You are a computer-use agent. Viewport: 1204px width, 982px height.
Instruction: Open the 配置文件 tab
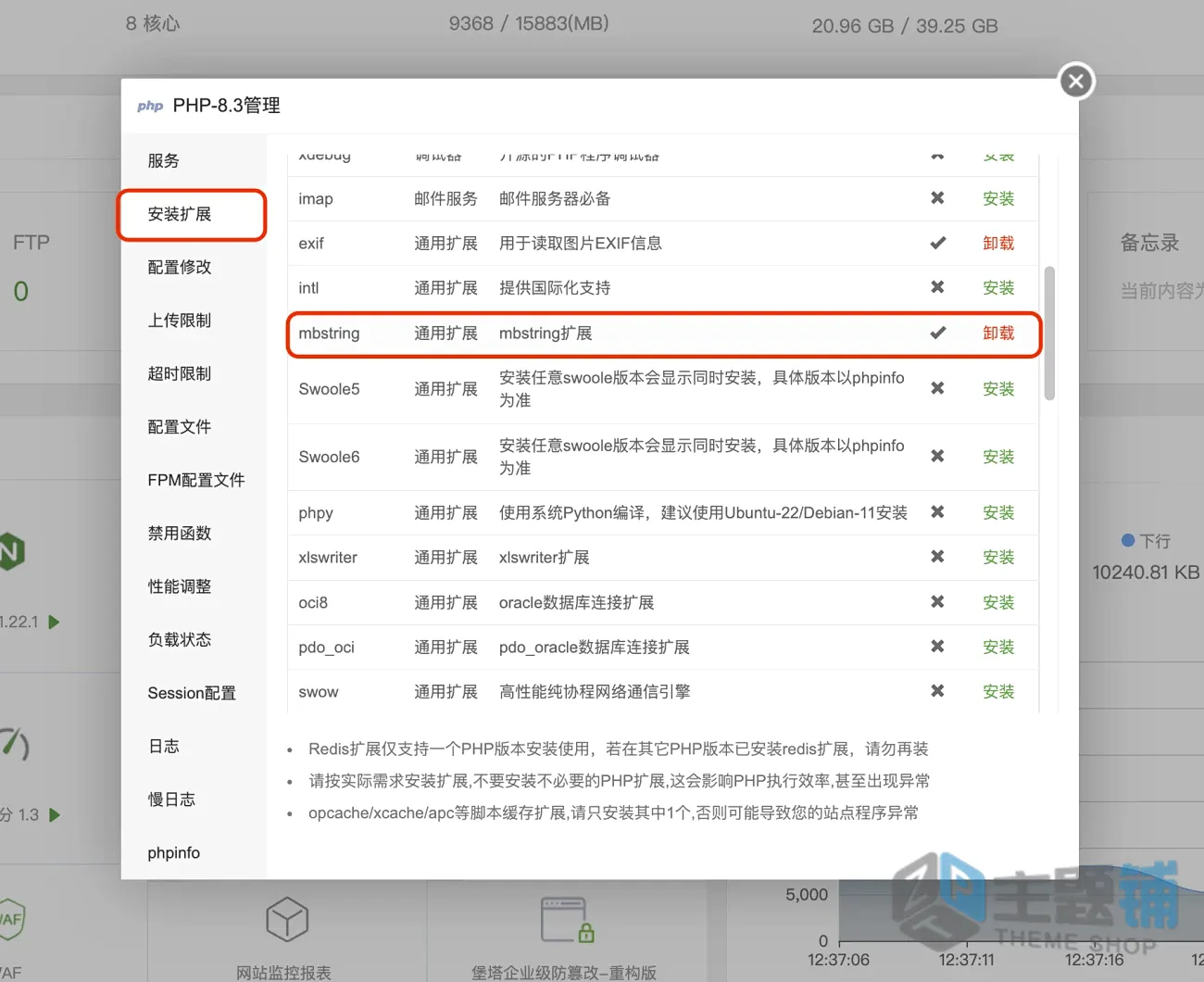pyautogui.click(x=180, y=427)
